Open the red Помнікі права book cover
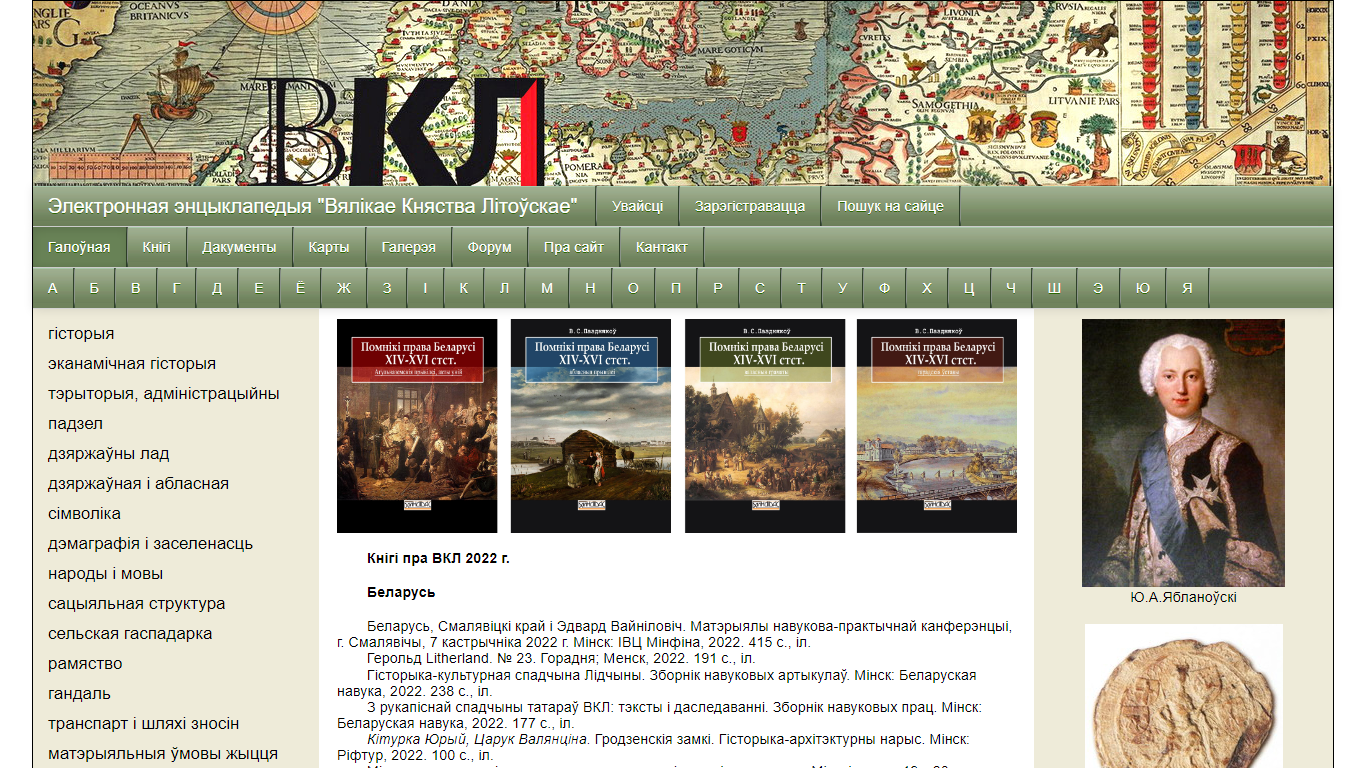The image size is (1366, 768). click(x=417, y=426)
